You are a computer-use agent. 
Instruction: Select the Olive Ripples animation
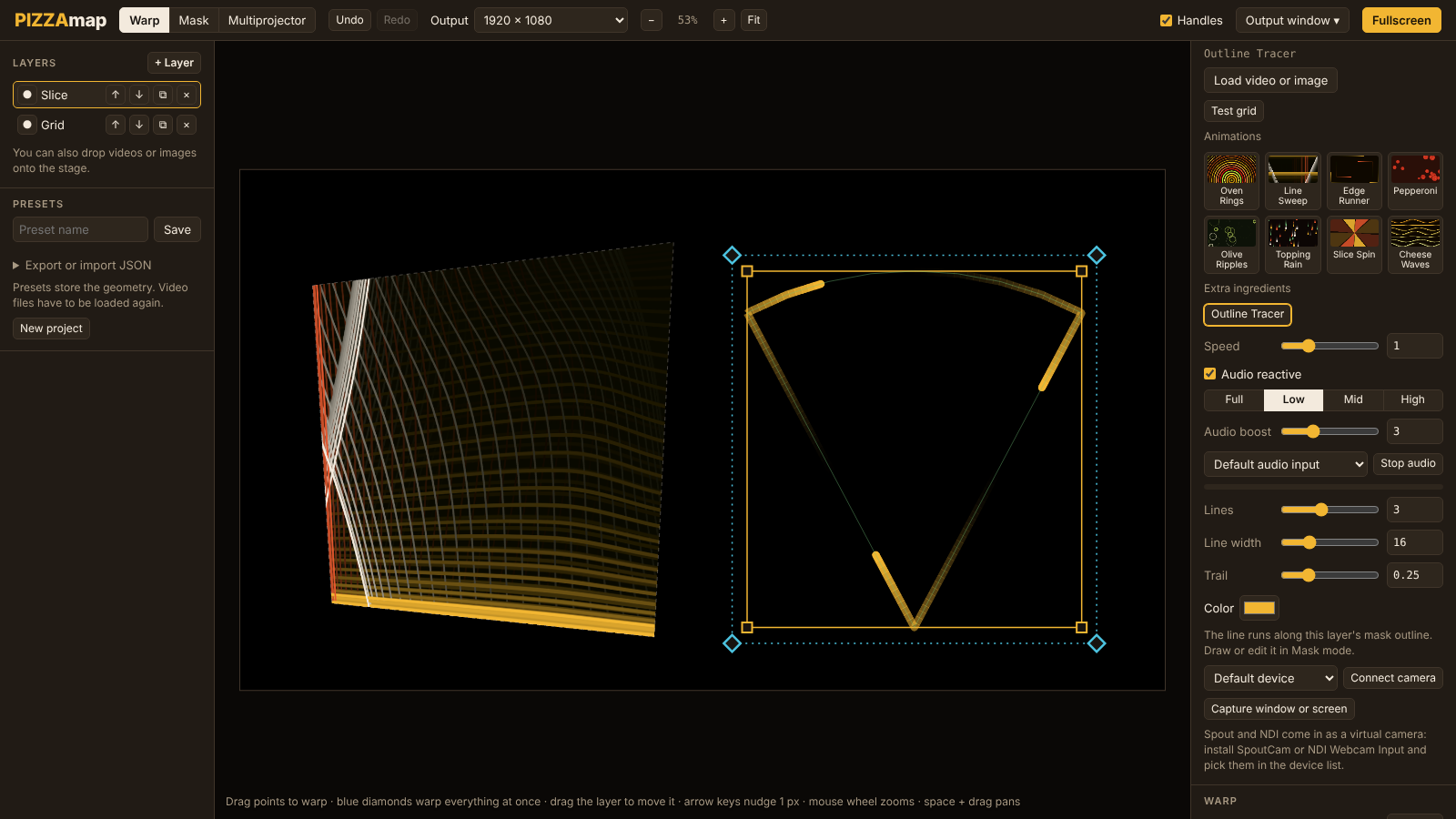1231,245
